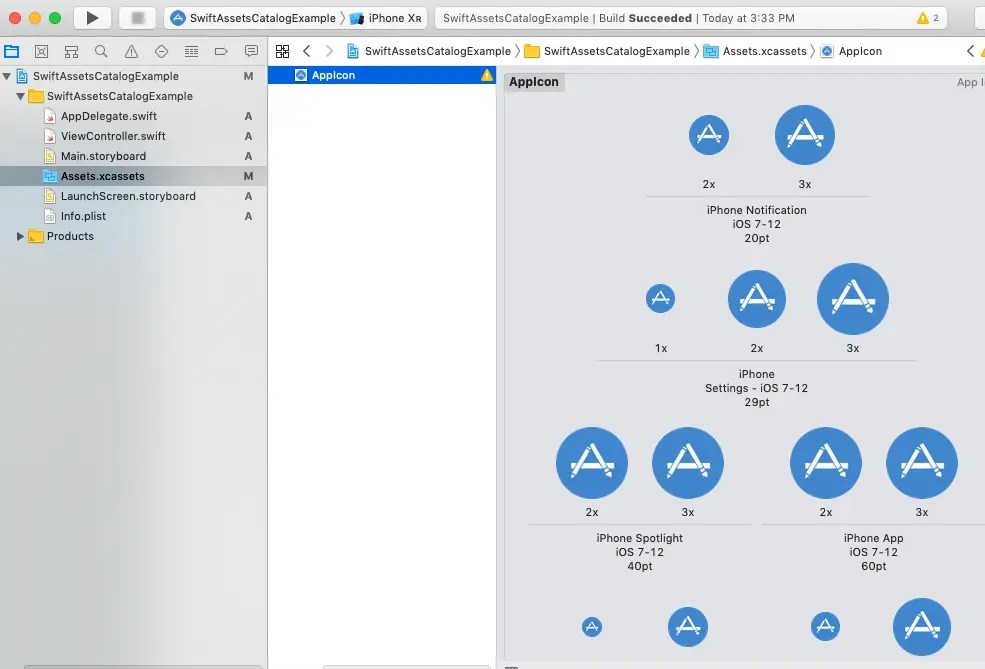Image resolution: width=985 pixels, height=669 pixels.
Task: Stop the running build
Action: pos(138,18)
